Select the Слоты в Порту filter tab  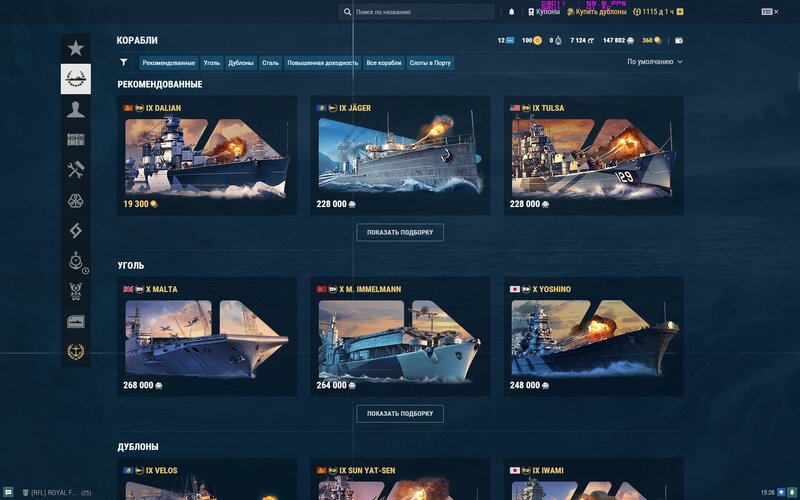coord(430,63)
